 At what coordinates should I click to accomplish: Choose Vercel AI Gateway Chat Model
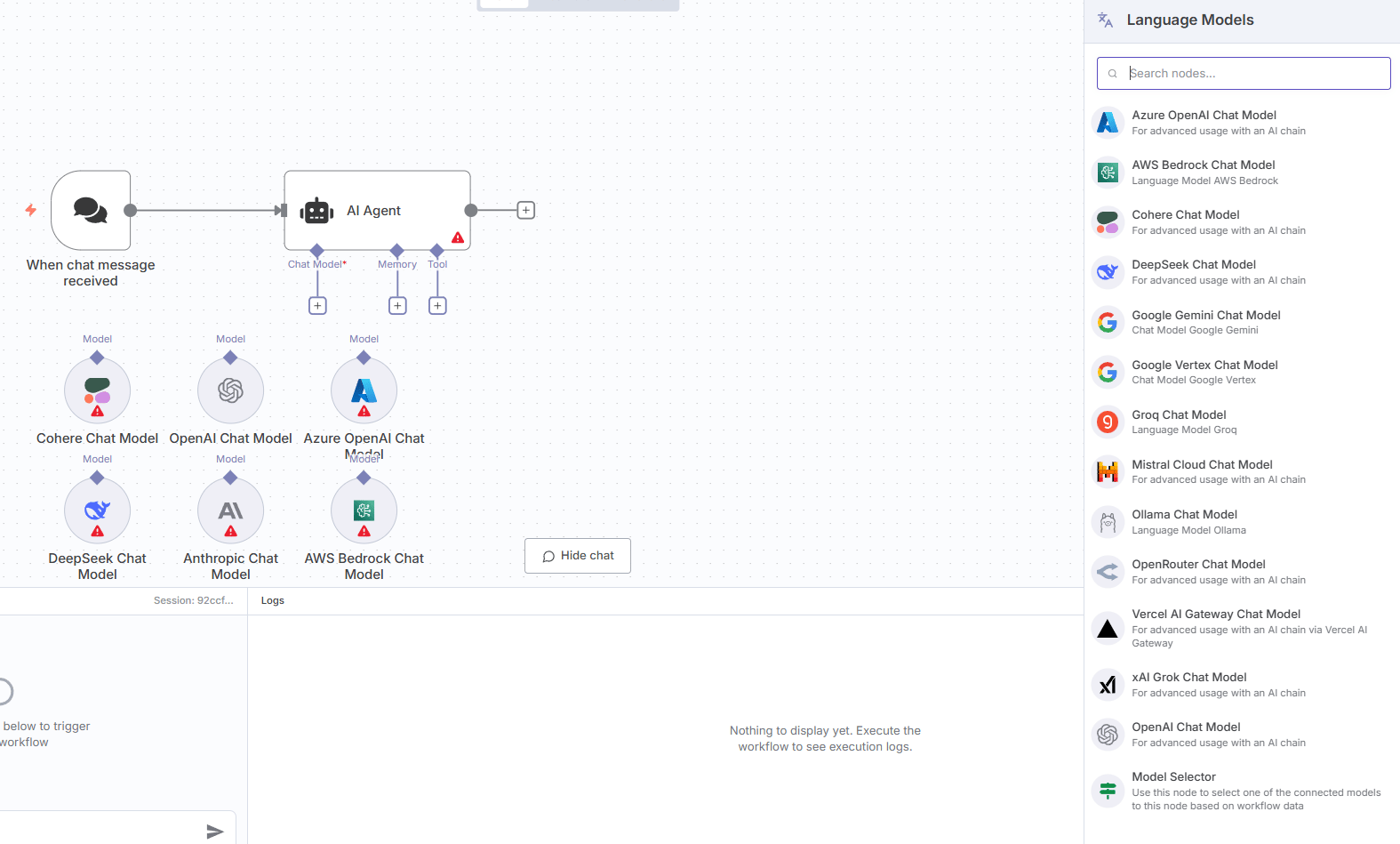1242,628
